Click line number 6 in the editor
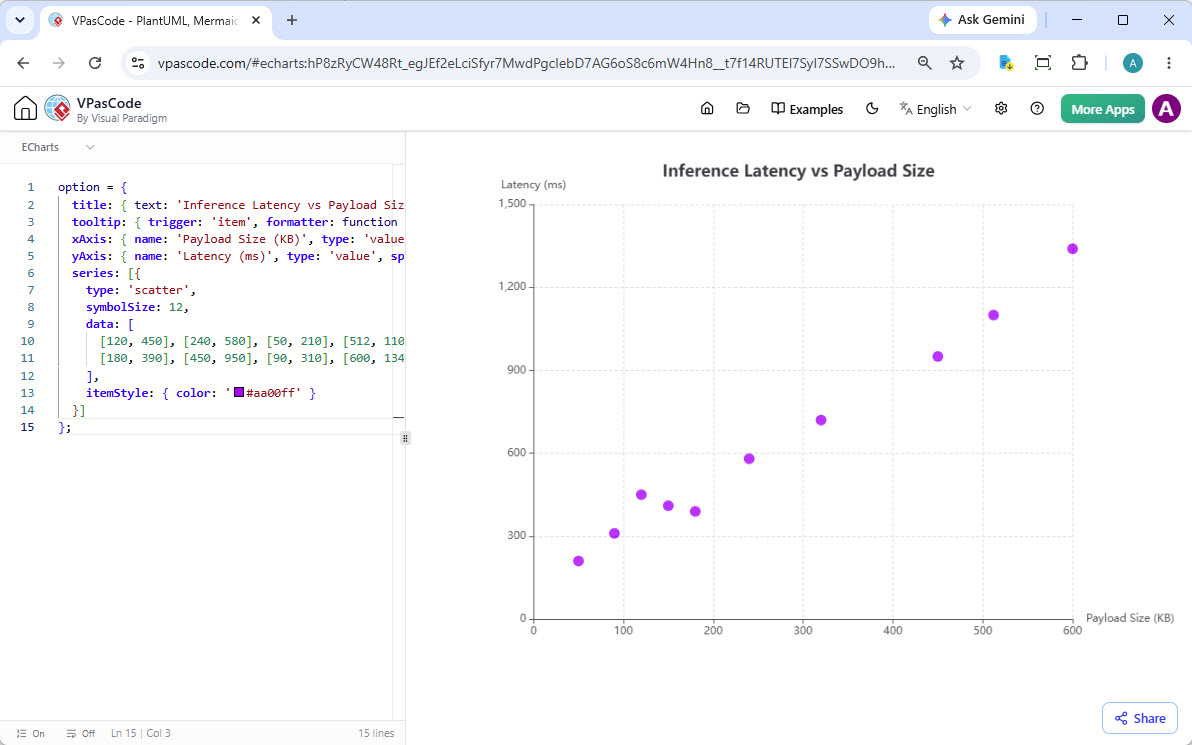 coord(30,273)
